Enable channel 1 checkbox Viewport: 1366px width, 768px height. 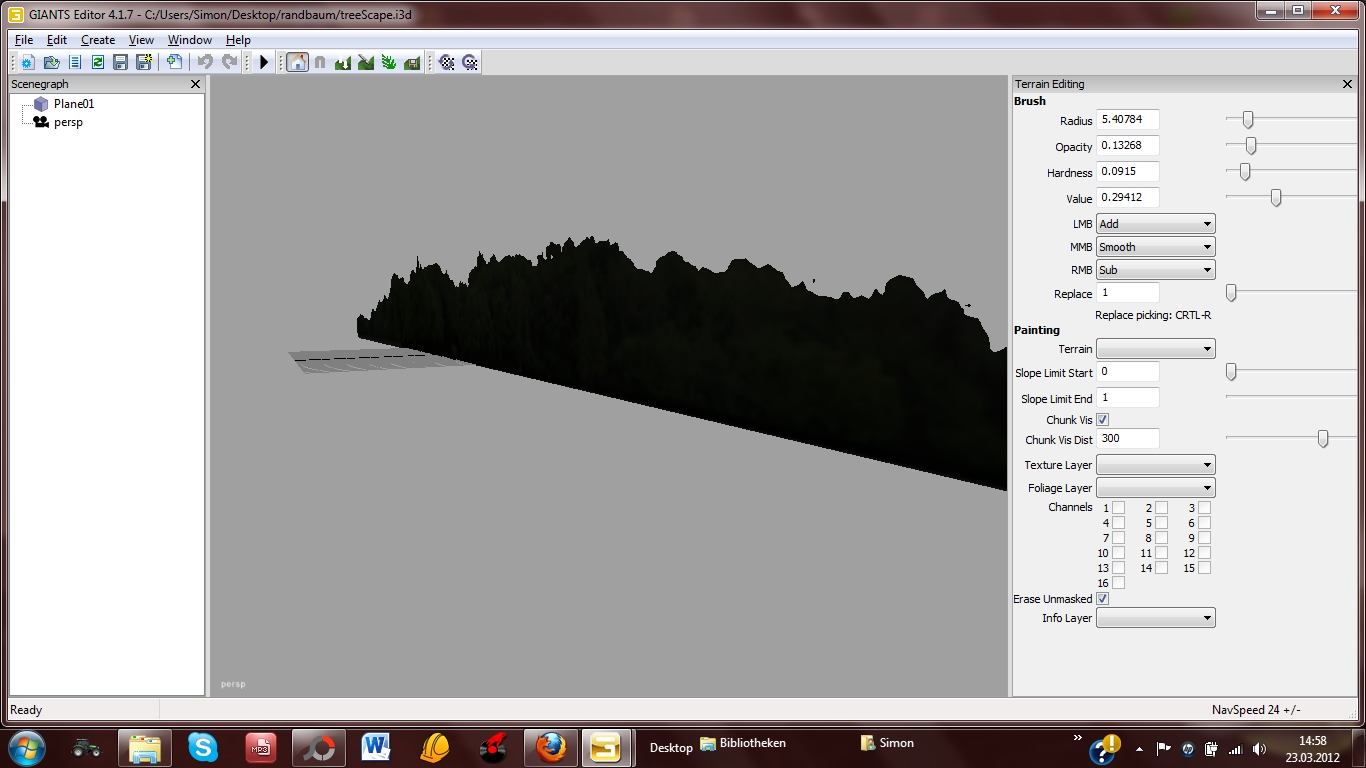pos(1118,508)
